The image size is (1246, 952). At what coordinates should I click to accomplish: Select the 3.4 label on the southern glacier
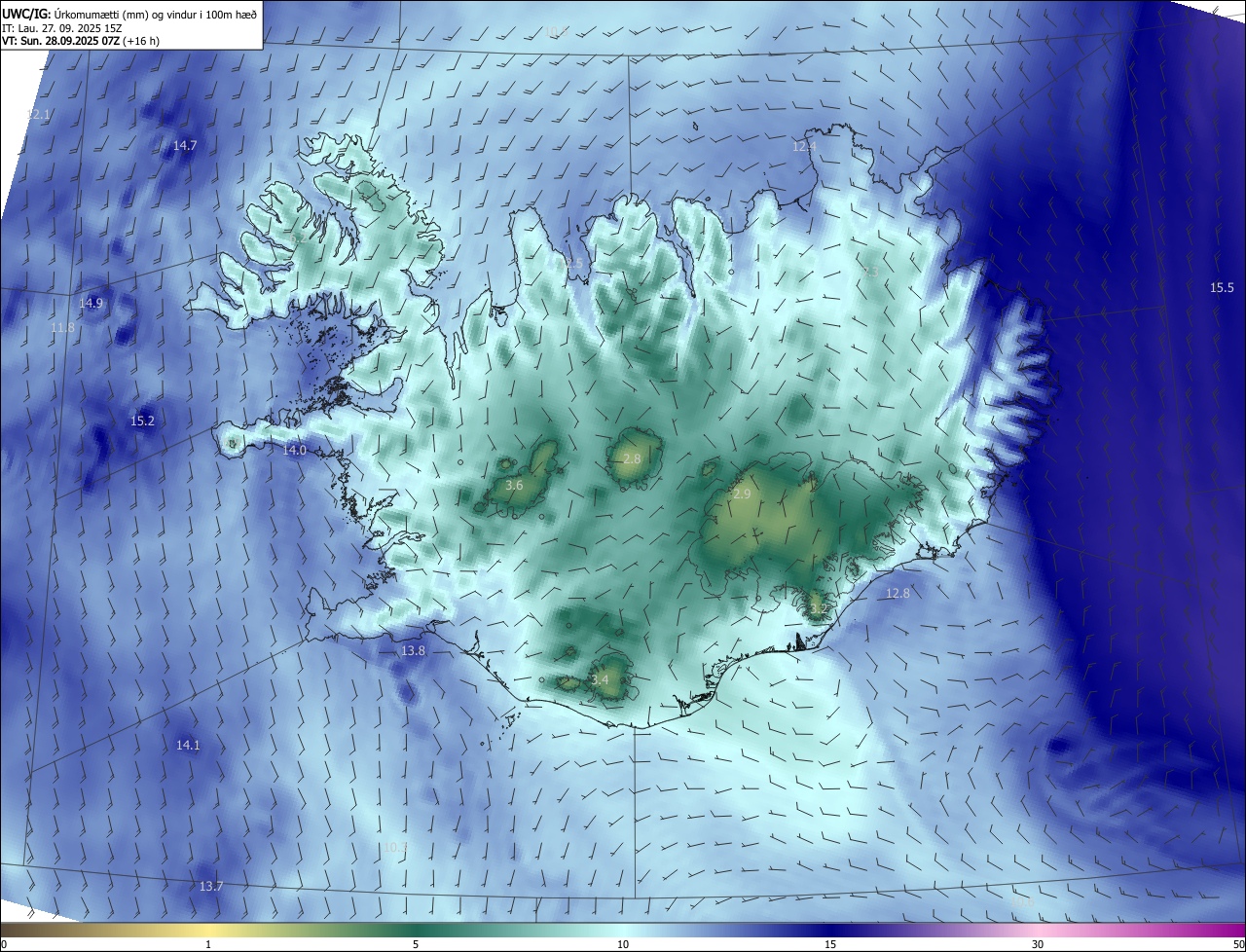(600, 679)
